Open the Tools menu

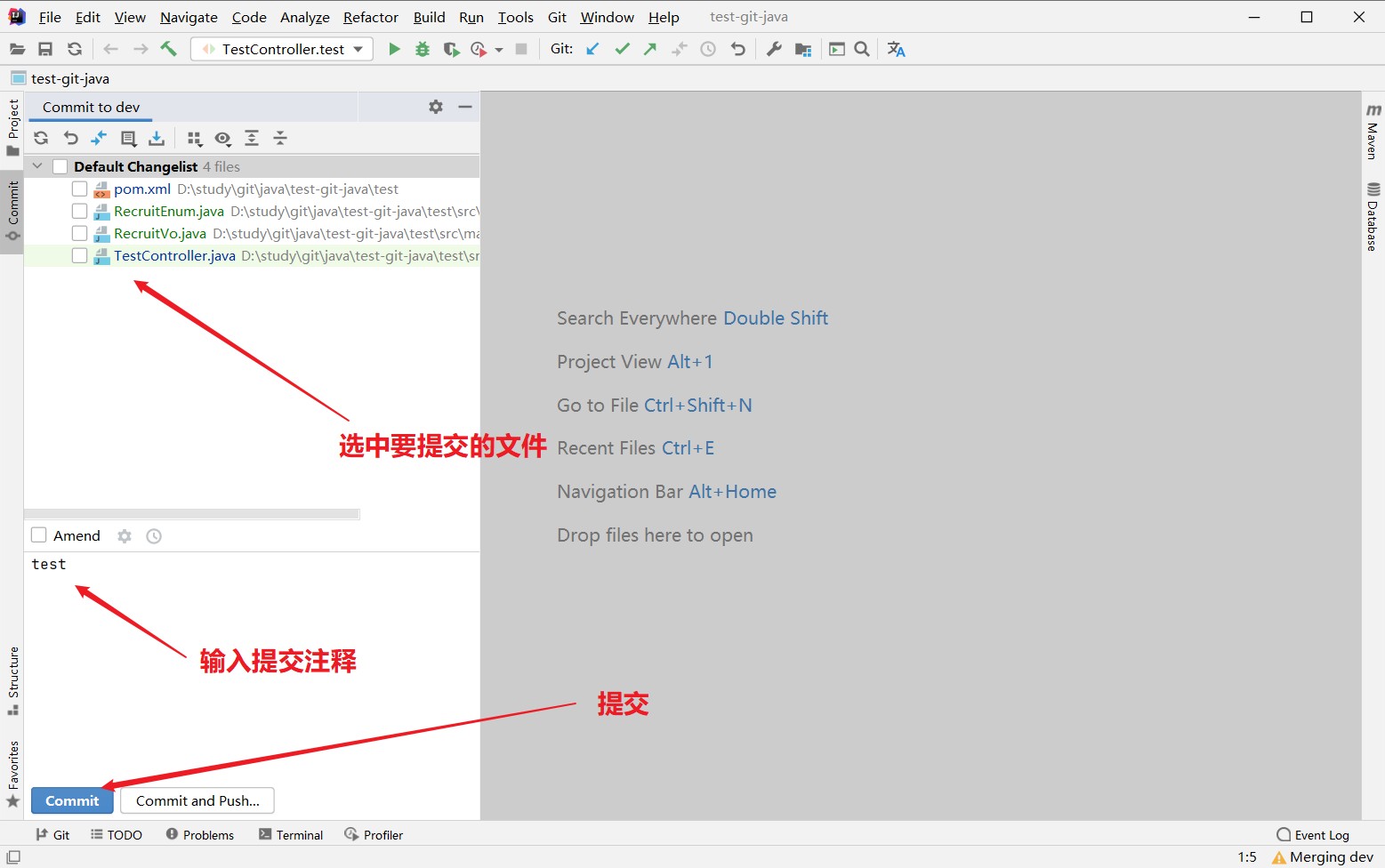pyautogui.click(x=516, y=17)
